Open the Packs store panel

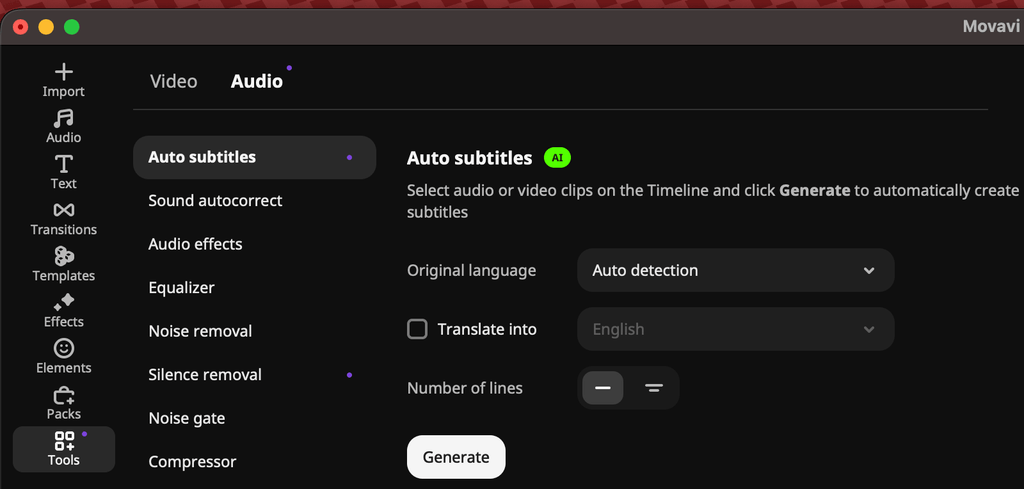tap(63, 403)
